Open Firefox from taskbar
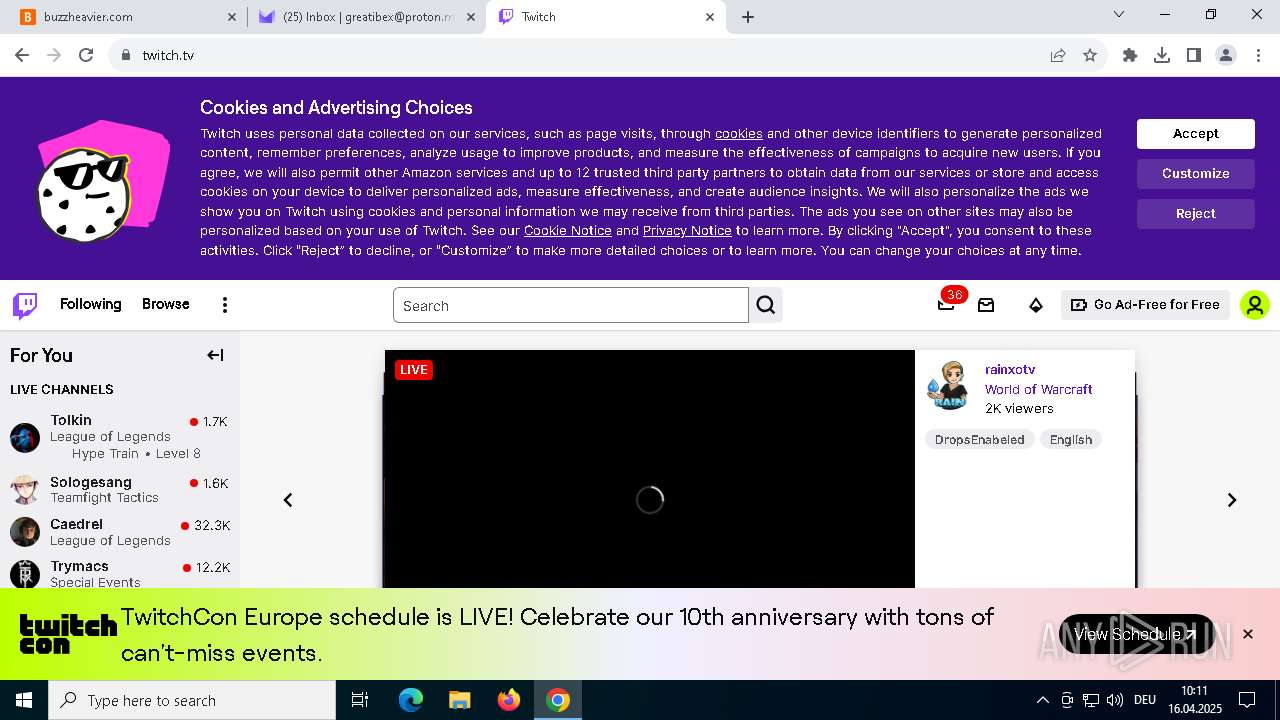1280x720 pixels. 509,700
